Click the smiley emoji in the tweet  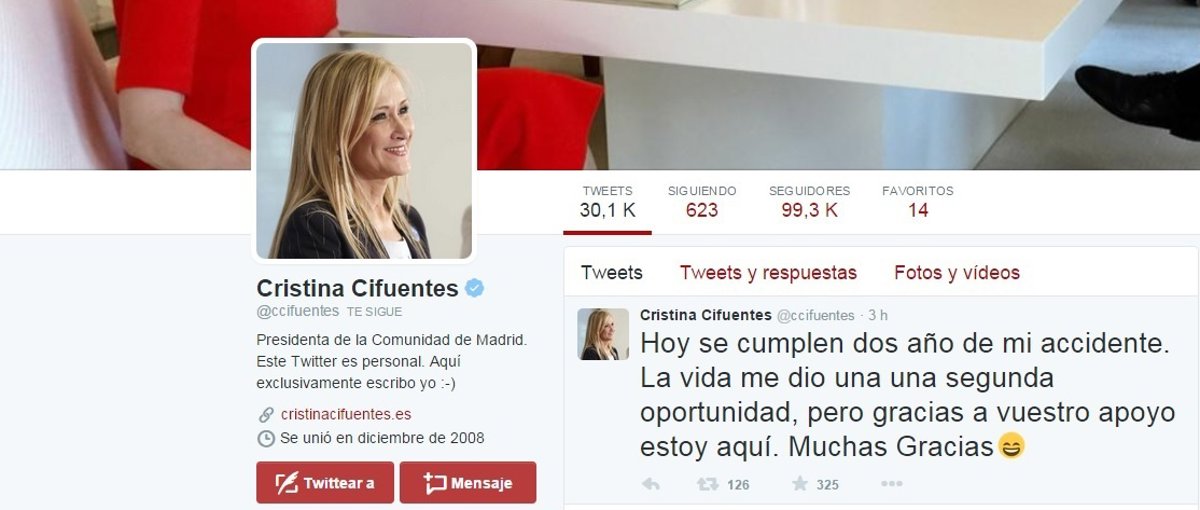tap(1011, 446)
